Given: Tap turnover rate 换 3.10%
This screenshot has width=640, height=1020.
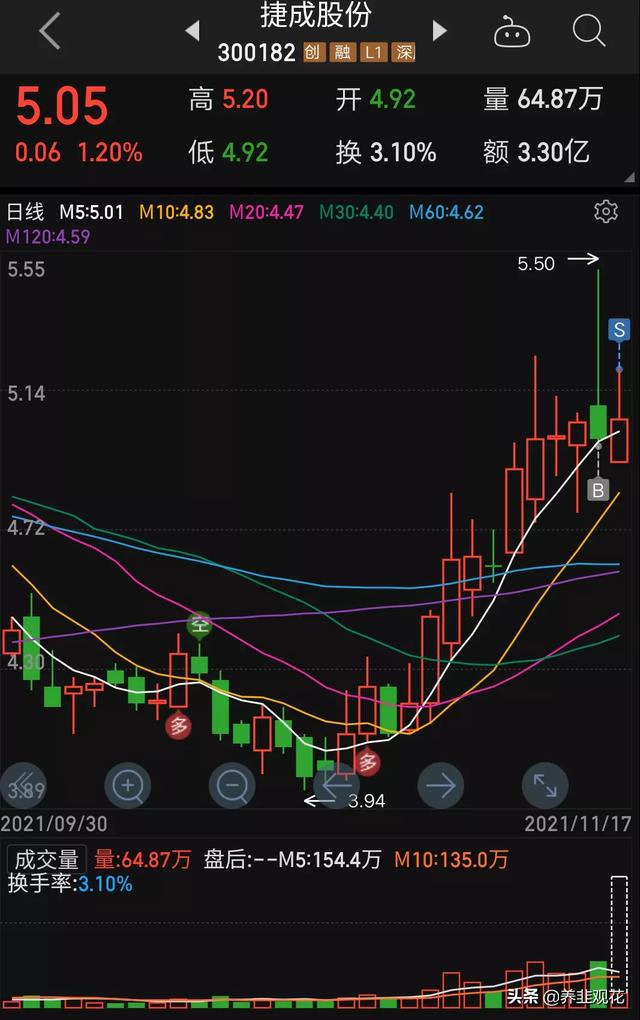Looking at the screenshot, I should tap(386, 153).
